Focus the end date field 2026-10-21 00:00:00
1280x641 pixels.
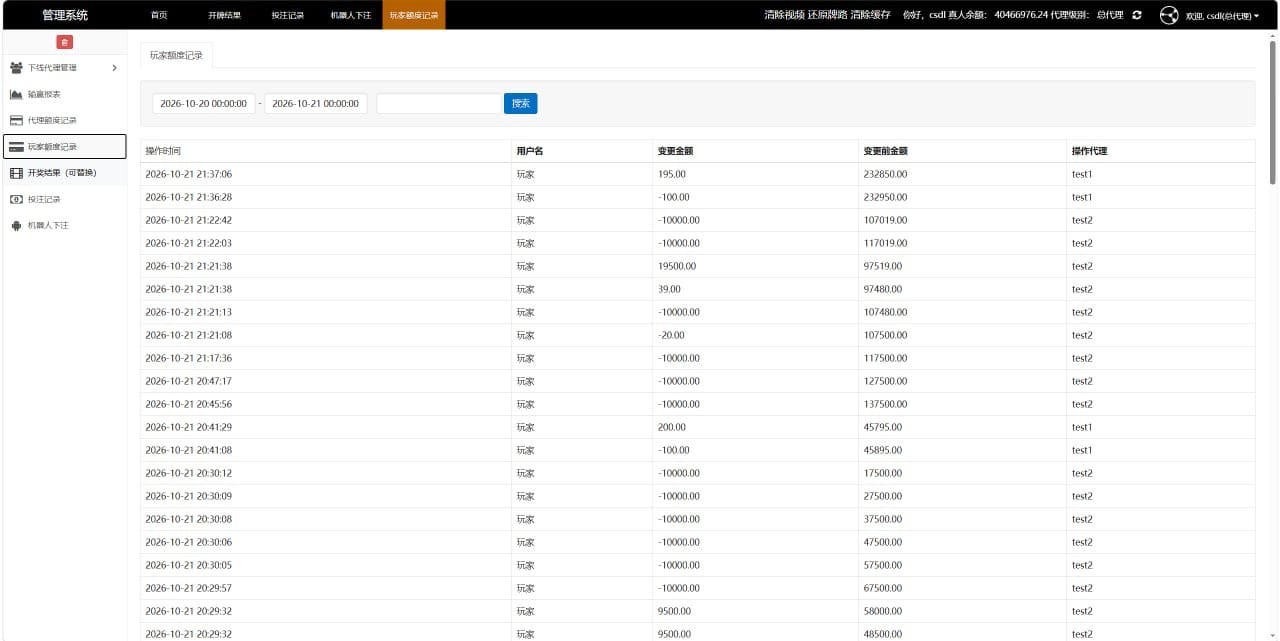click(316, 103)
